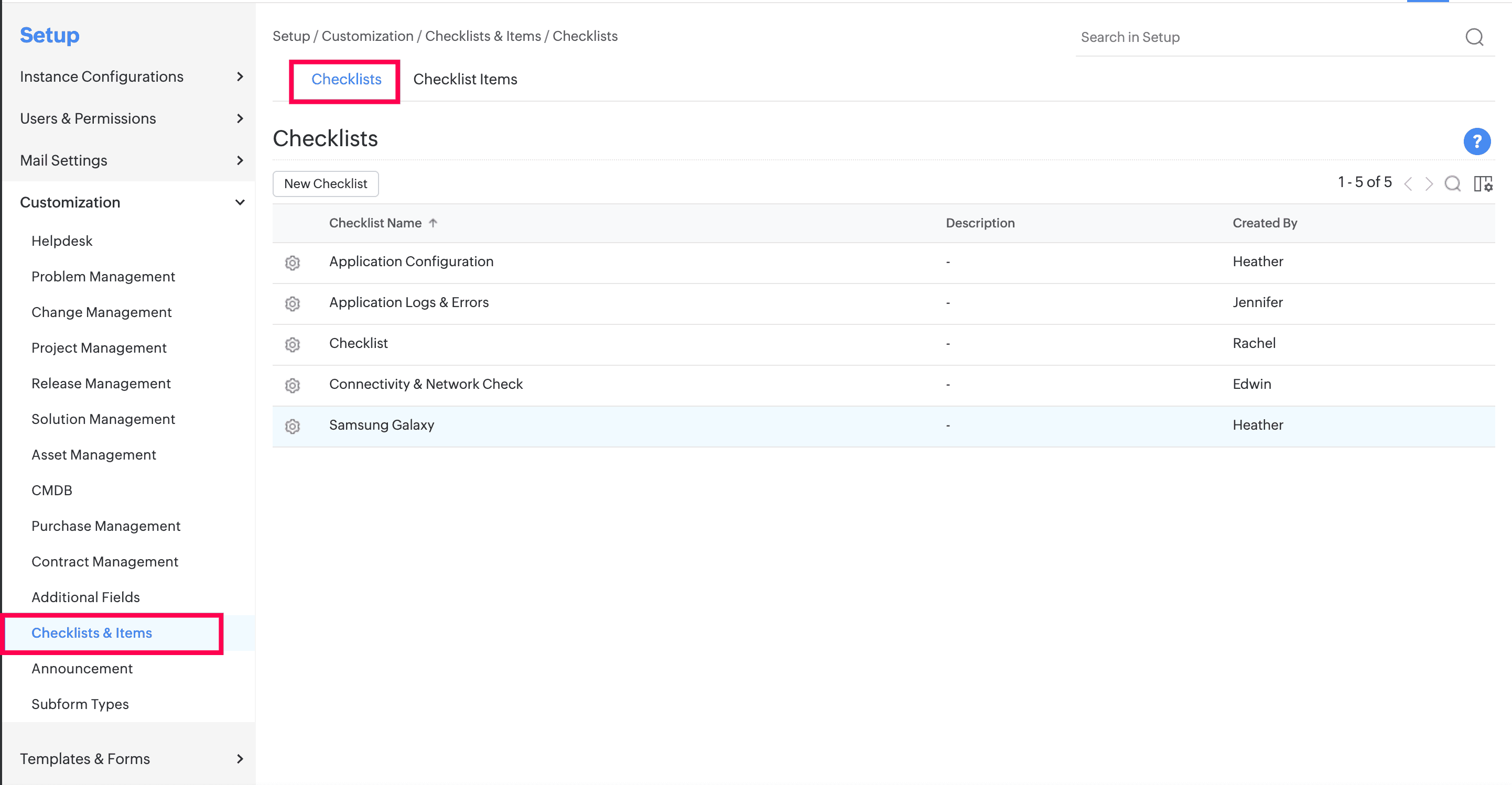This screenshot has width=1512, height=785.
Task: Go to next page of checklists
Action: click(x=1429, y=183)
